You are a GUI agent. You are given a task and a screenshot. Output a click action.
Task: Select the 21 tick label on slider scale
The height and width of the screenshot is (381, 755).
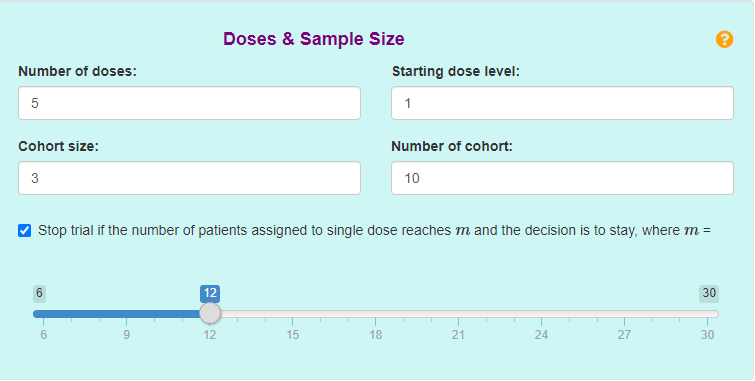click(x=458, y=335)
